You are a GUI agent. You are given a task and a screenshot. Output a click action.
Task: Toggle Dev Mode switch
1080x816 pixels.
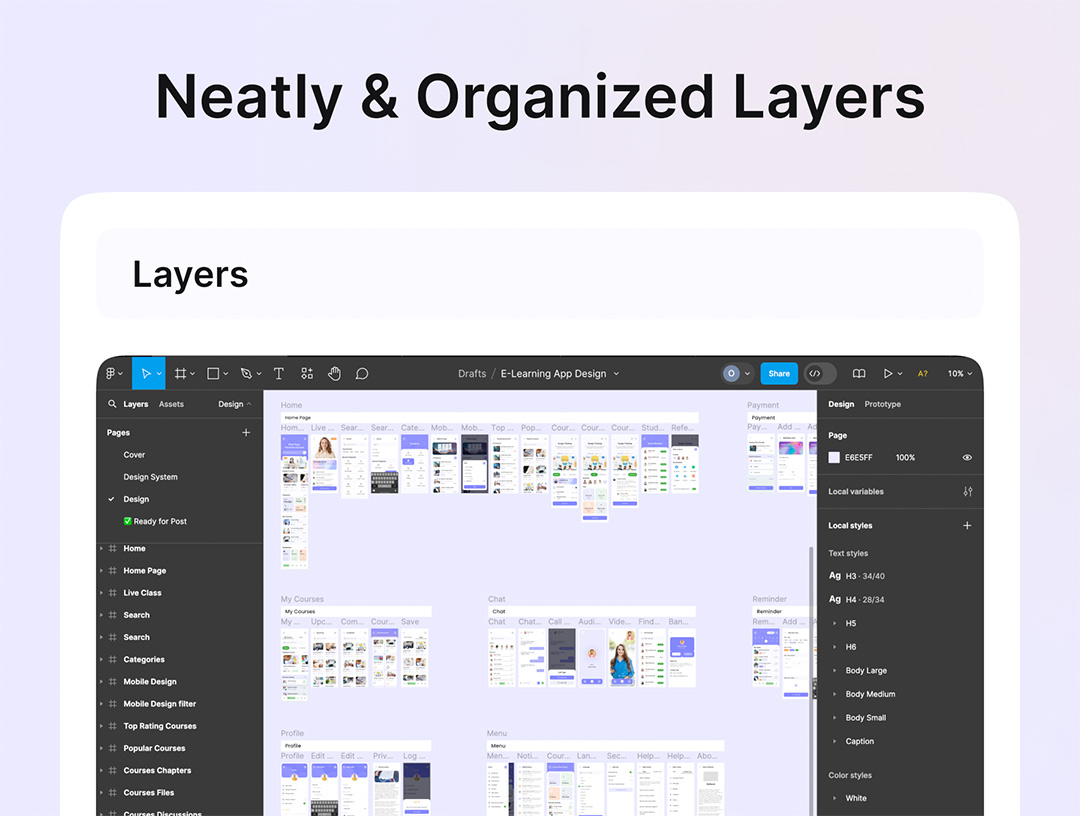[x=820, y=373]
